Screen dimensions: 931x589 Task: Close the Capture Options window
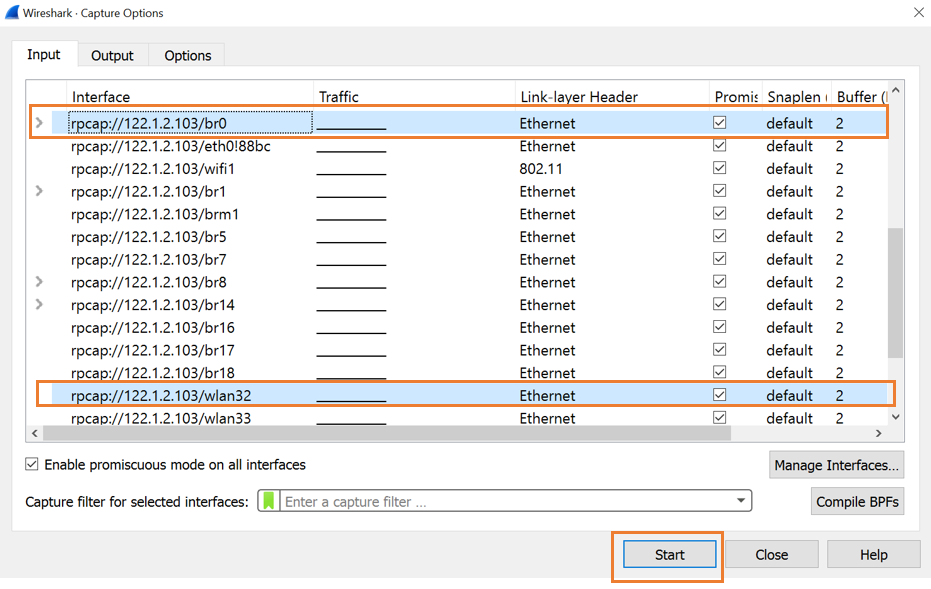[x=919, y=12]
